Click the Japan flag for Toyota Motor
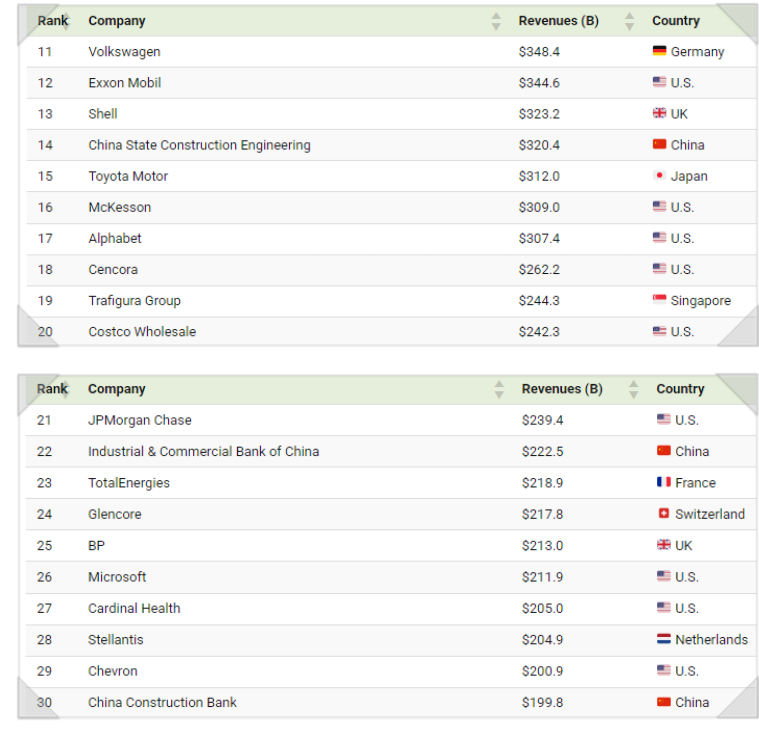 [659, 175]
